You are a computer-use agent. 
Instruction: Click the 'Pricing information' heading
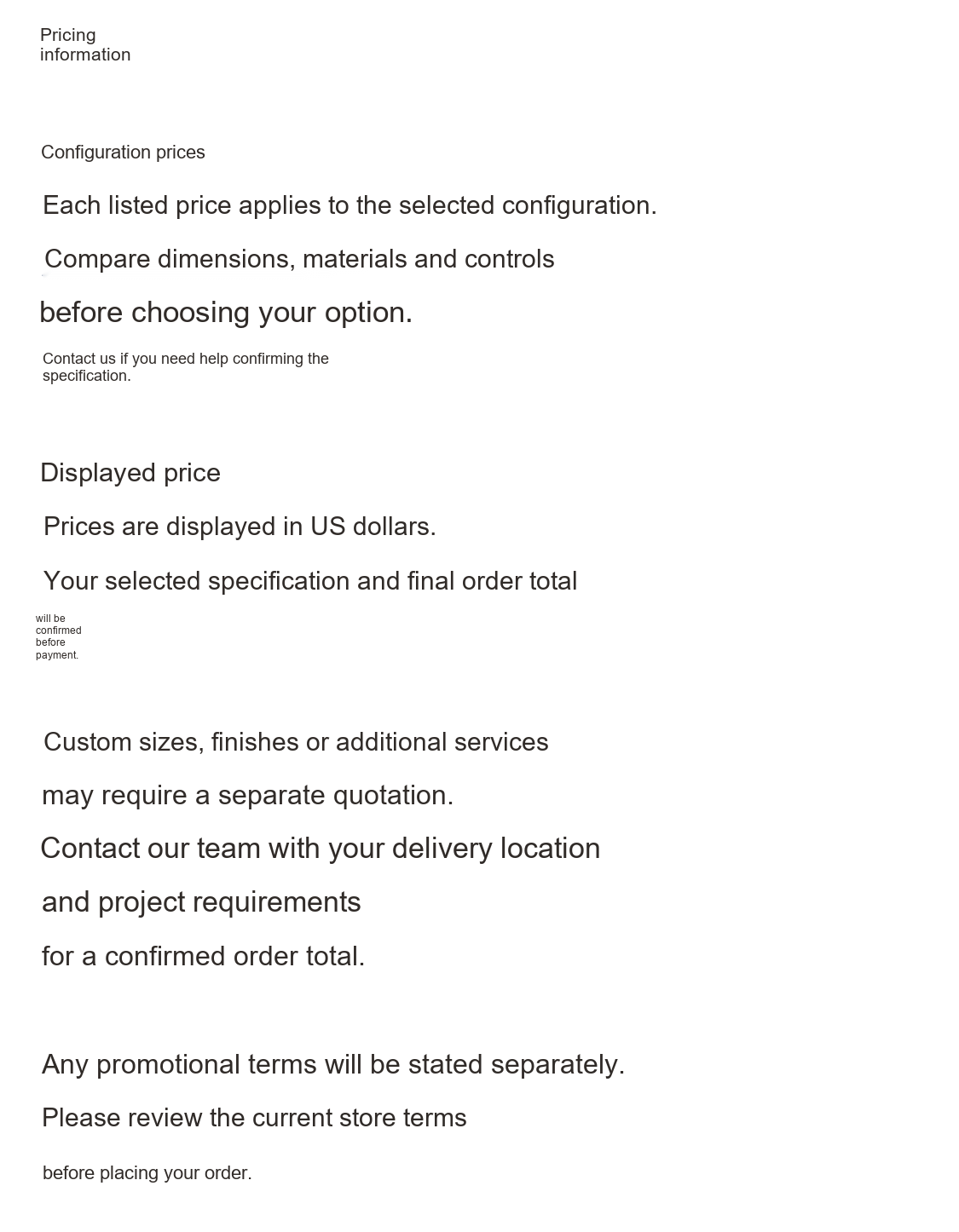point(85,45)
